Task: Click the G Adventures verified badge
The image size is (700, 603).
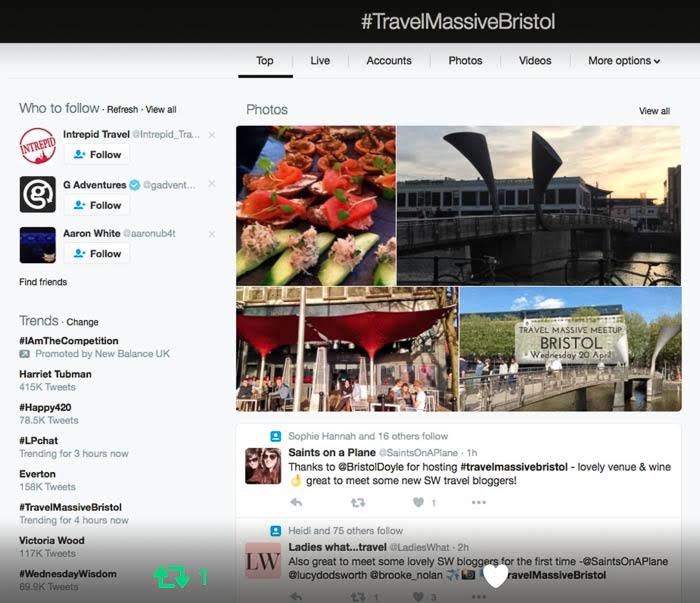Action: tap(134, 185)
